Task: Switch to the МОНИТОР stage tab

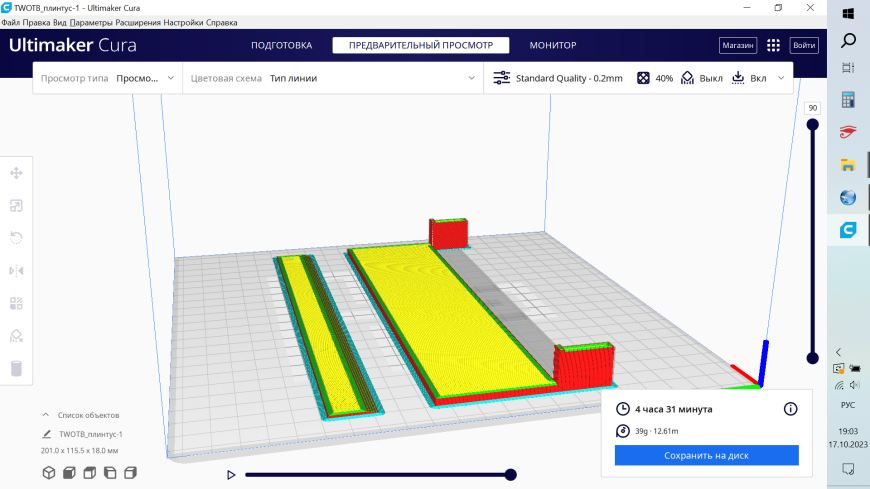Action: (x=553, y=46)
